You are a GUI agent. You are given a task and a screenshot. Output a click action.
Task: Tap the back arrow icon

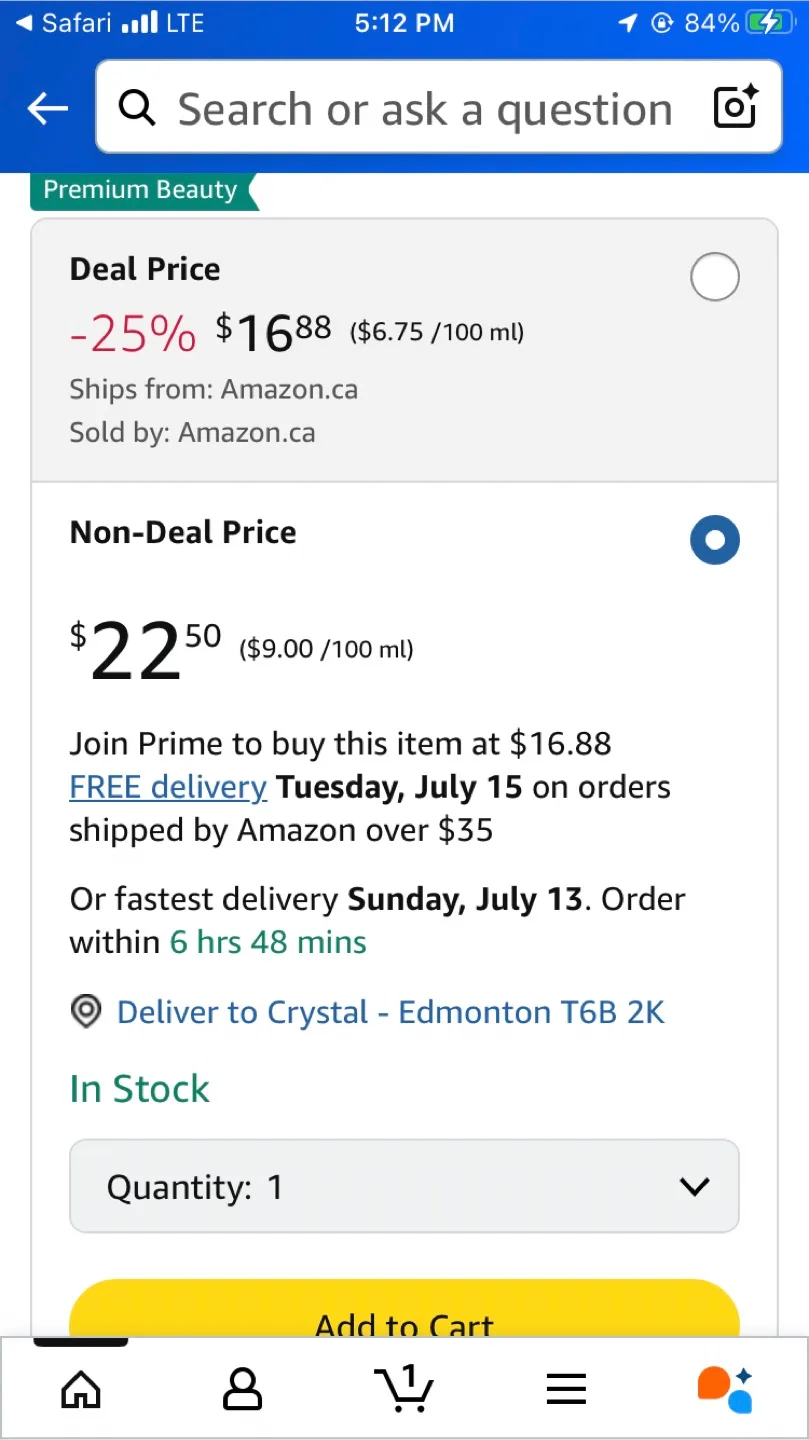(x=48, y=109)
